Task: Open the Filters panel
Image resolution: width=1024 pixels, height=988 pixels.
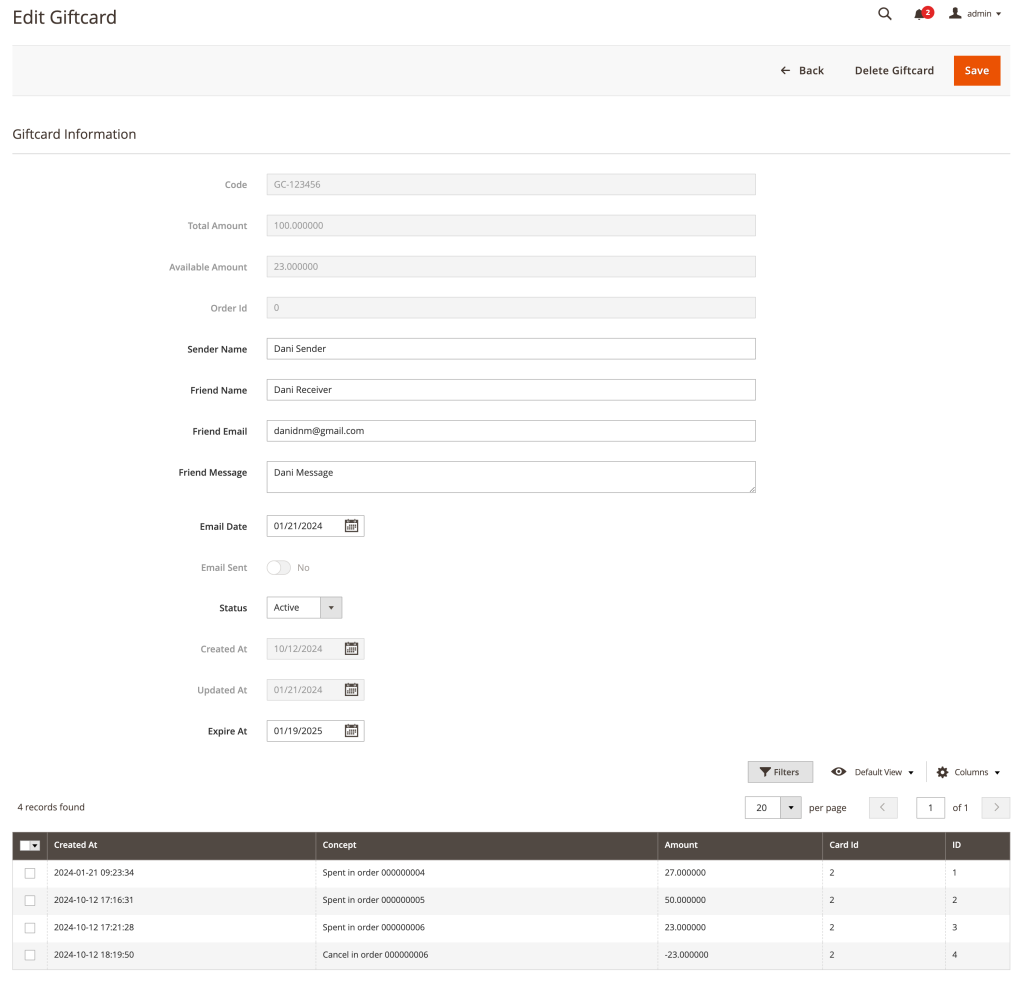Action: coord(780,772)
